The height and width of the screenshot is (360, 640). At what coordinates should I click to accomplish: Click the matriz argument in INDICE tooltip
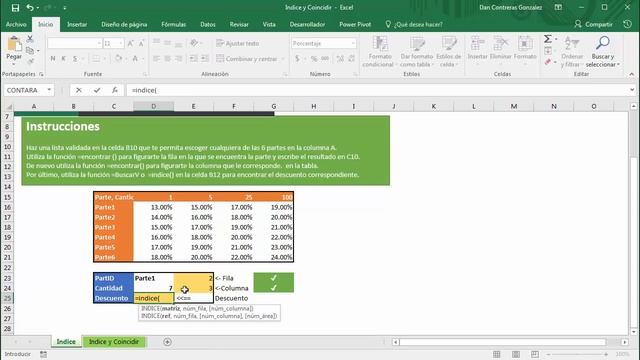click(171, 309)
